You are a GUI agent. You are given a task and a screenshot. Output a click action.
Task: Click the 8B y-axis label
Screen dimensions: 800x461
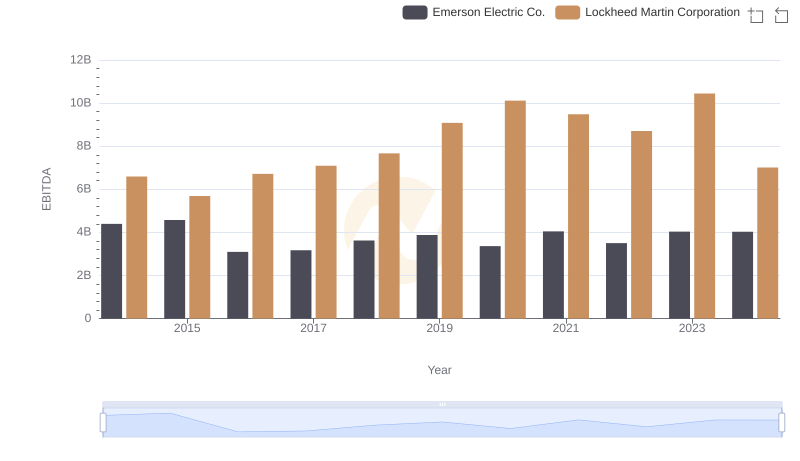tap(84, 146)
